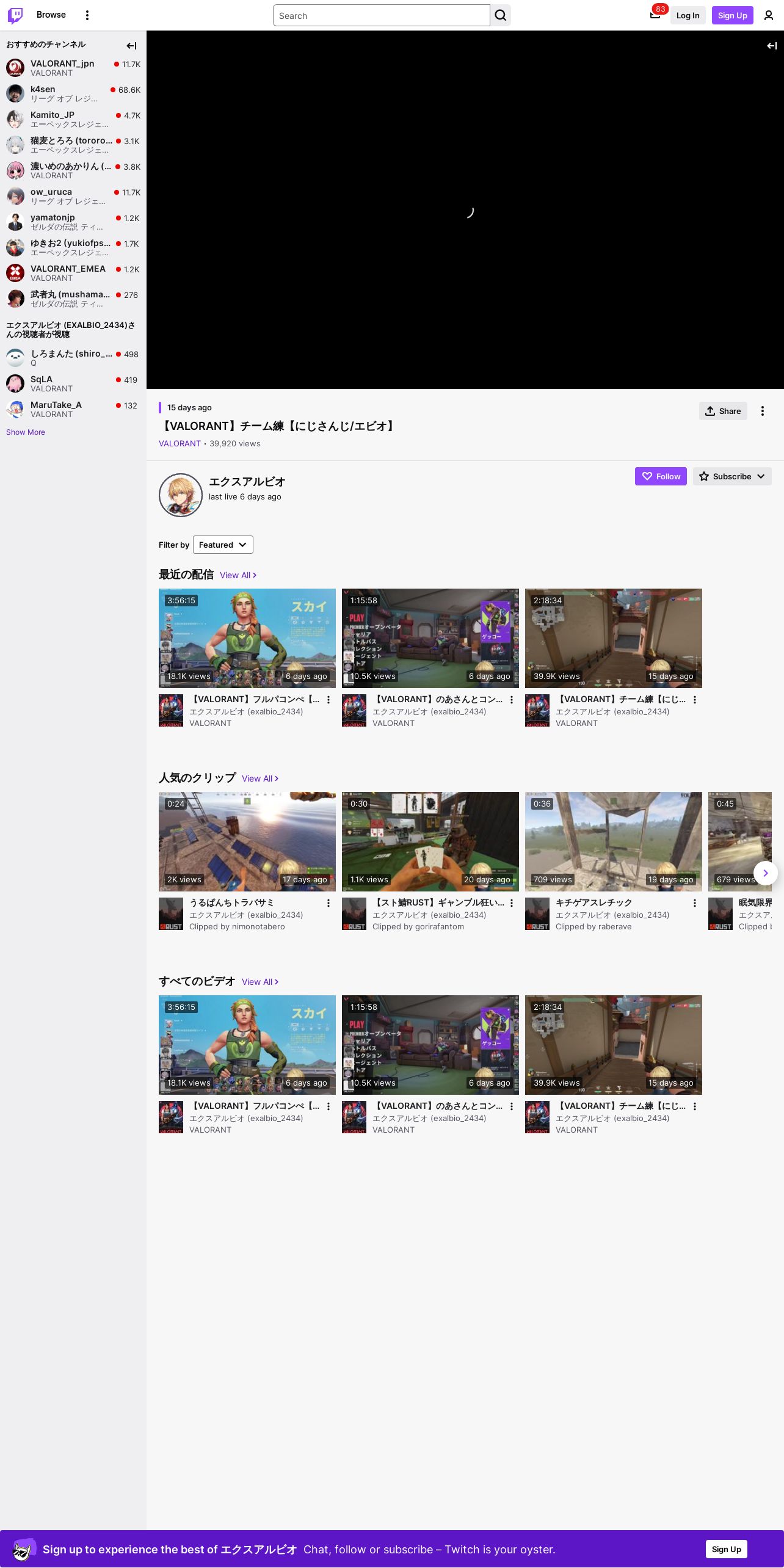Play the 0:36 clip thumbnail
The image size is (784, 1568).
point(614,841)
